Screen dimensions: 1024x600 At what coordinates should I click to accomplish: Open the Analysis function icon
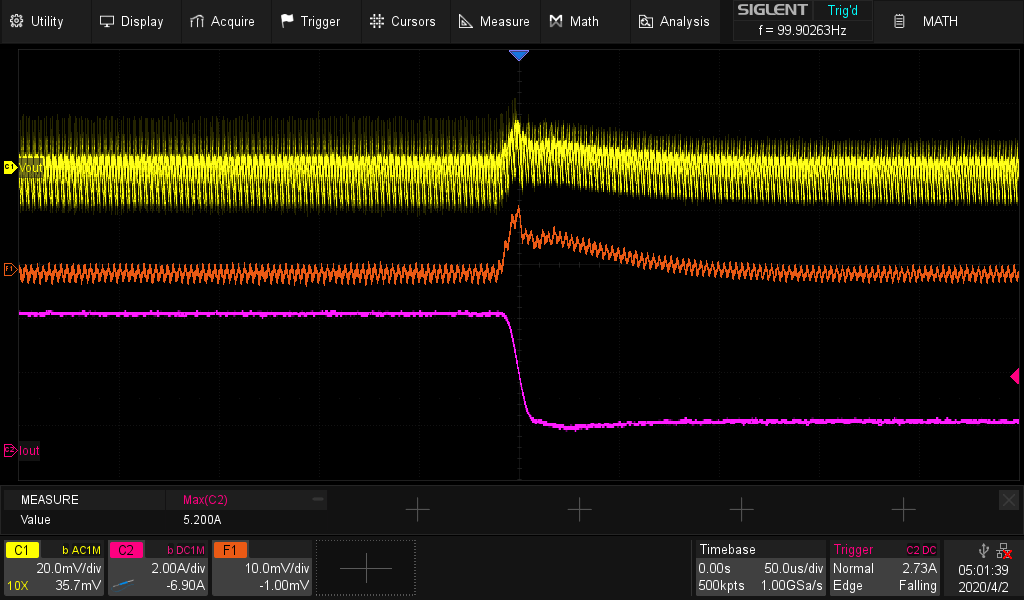click(645, 20)
